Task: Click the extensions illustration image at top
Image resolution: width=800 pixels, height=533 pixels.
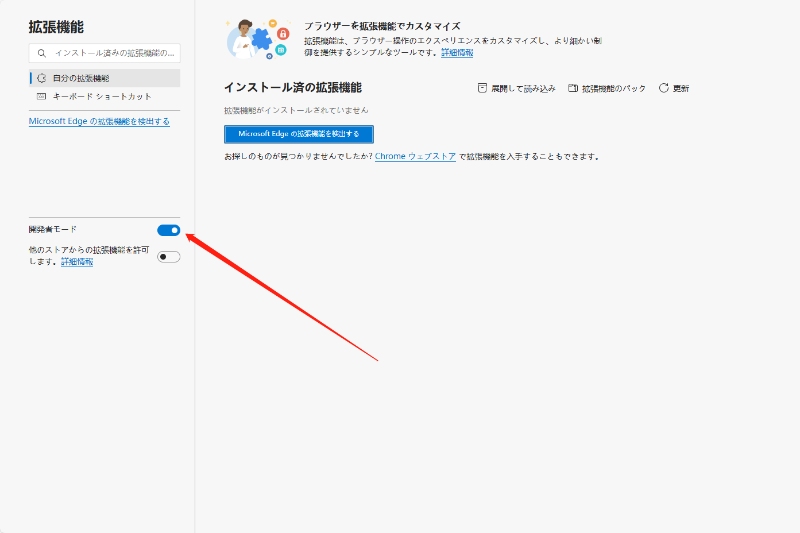Action: (x=258, y=39)
